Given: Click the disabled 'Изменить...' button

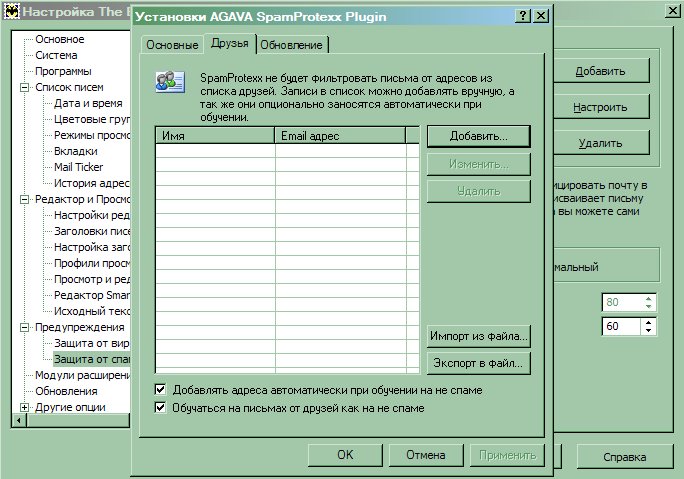Looking at the screenshot, I should (479, 164).
